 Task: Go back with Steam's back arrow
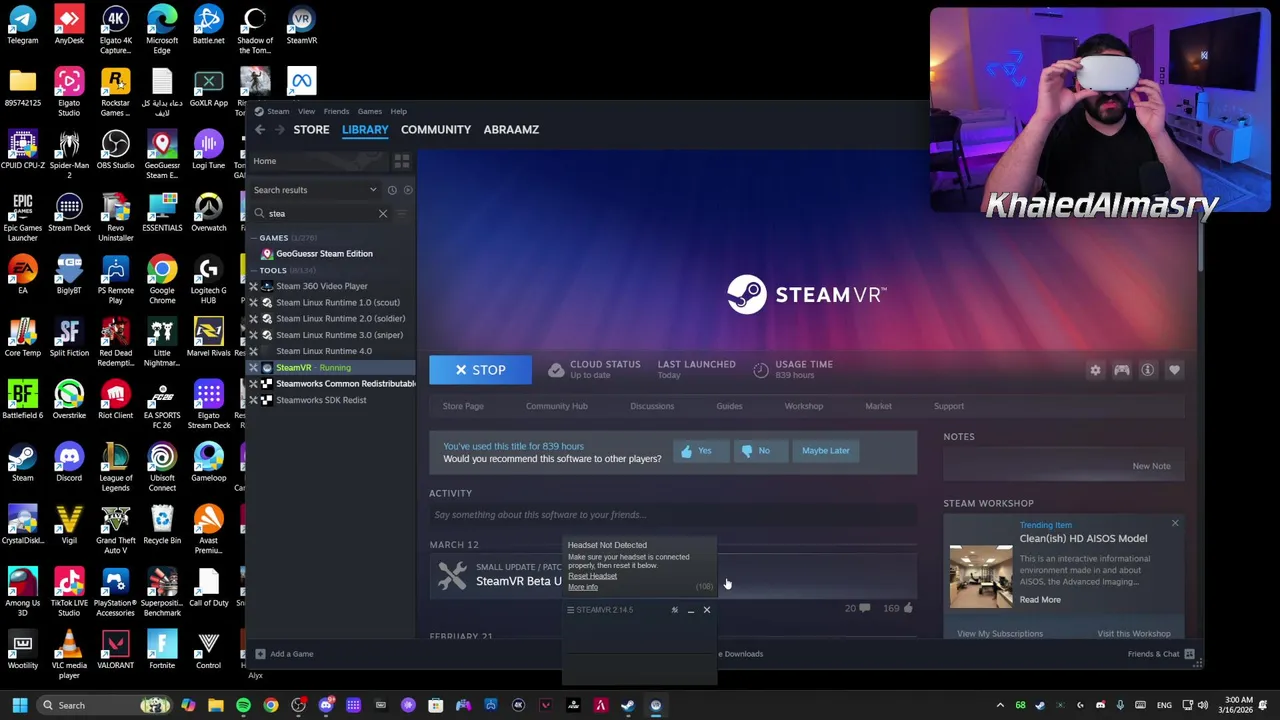point(260,130)
